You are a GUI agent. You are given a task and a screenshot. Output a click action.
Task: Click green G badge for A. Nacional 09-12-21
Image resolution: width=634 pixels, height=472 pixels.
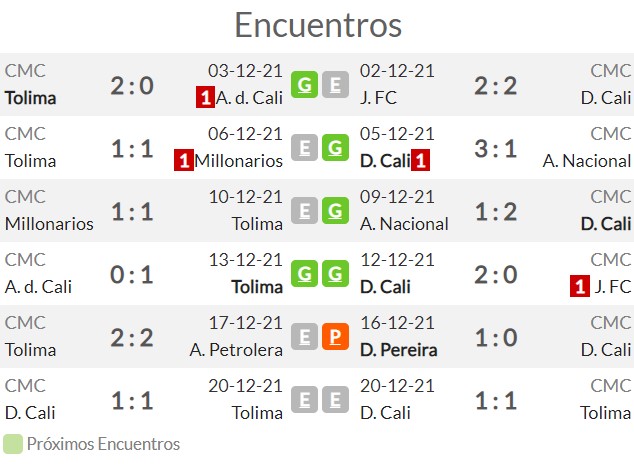pyautogui.click(x=335, y=211)
